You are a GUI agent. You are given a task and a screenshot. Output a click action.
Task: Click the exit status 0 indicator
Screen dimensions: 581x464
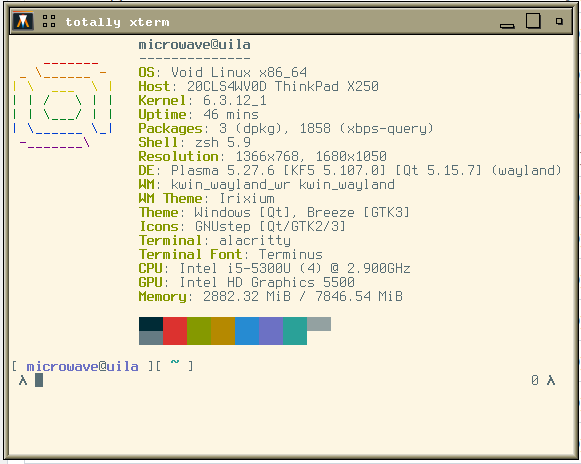coord(535,380)
